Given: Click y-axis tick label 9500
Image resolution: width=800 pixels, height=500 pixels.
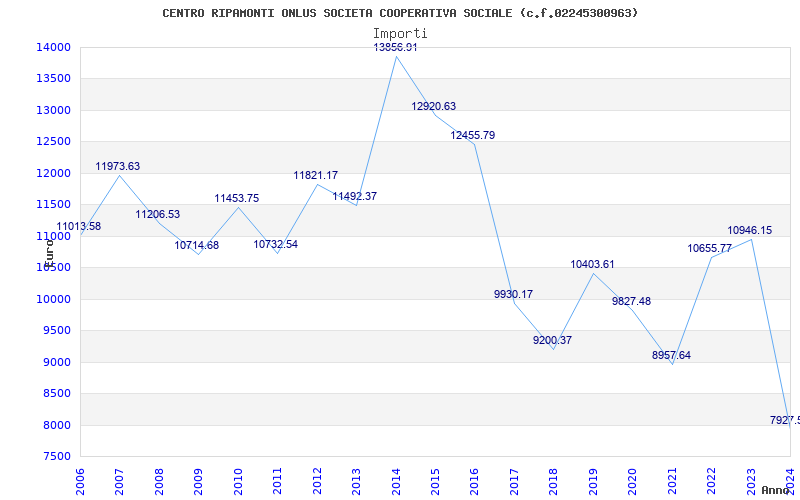Looking at the screenshot, I should [56, 331].
